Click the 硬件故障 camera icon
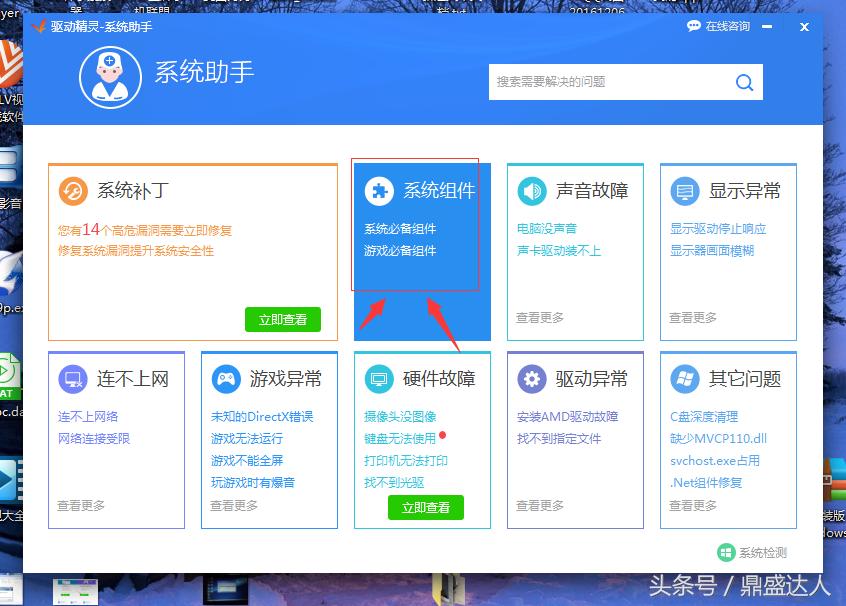The height and width of the screenshot is (606, 846). coord(378,378)
